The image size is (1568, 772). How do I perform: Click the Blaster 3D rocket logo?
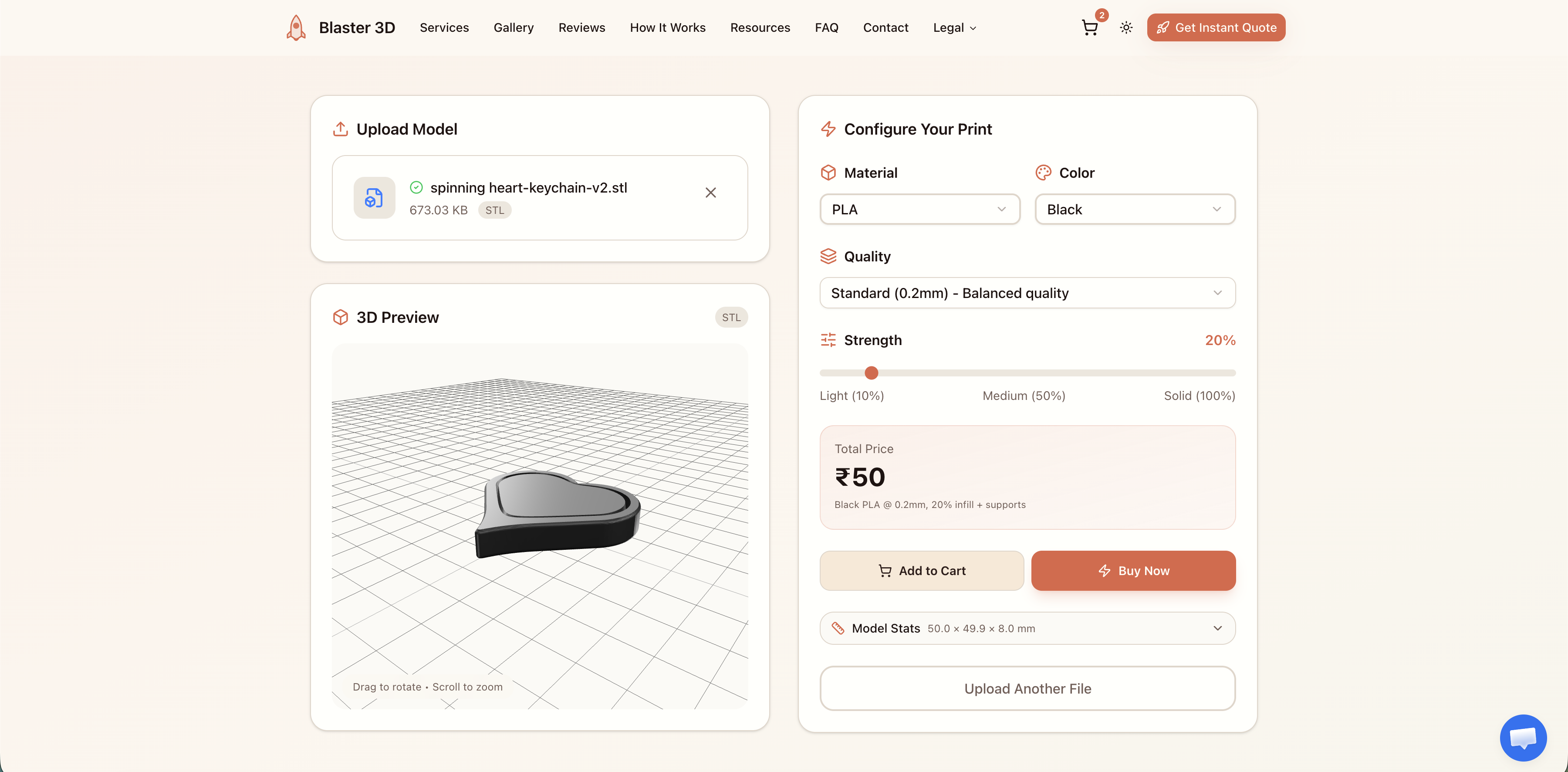click(296, 27)
